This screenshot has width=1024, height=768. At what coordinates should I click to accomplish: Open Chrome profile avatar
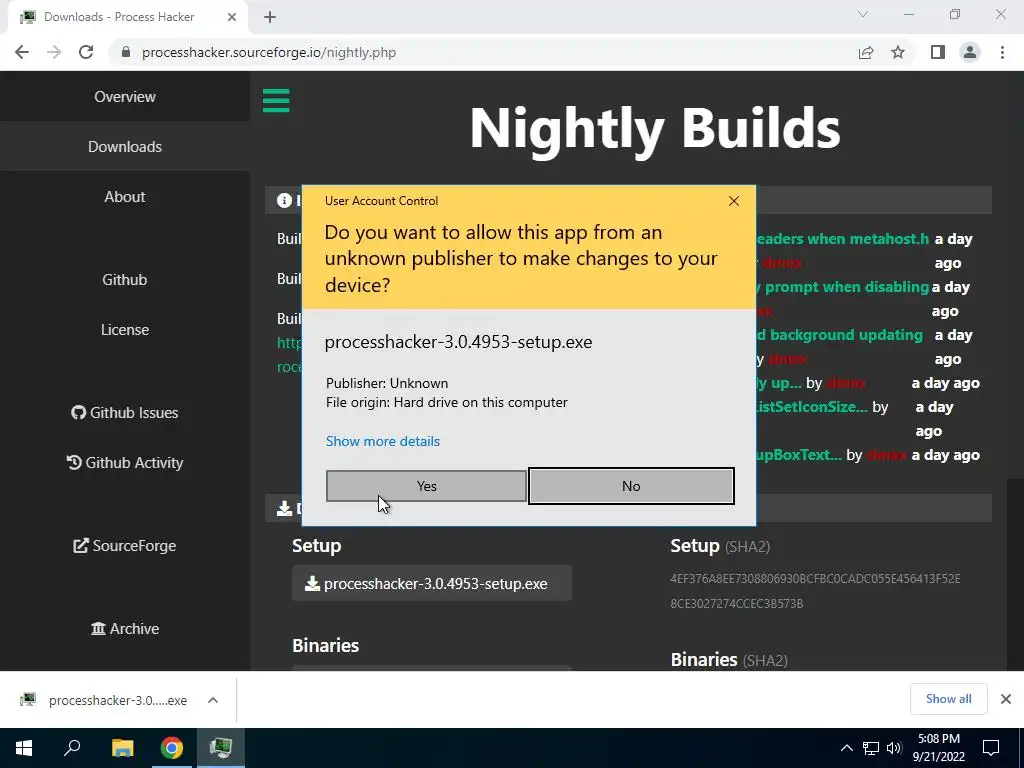(x=970, y=52)
